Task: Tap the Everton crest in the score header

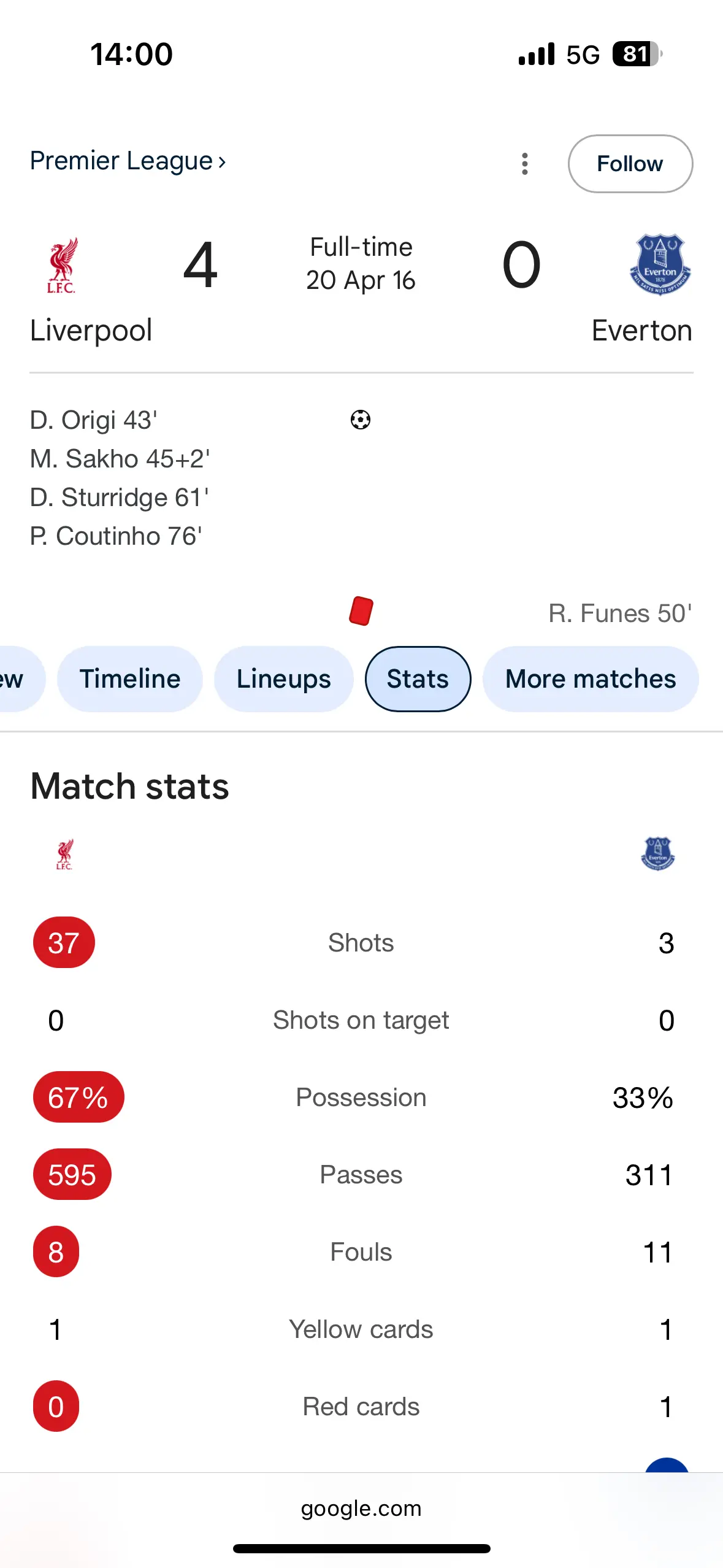Action: [660, 265]
